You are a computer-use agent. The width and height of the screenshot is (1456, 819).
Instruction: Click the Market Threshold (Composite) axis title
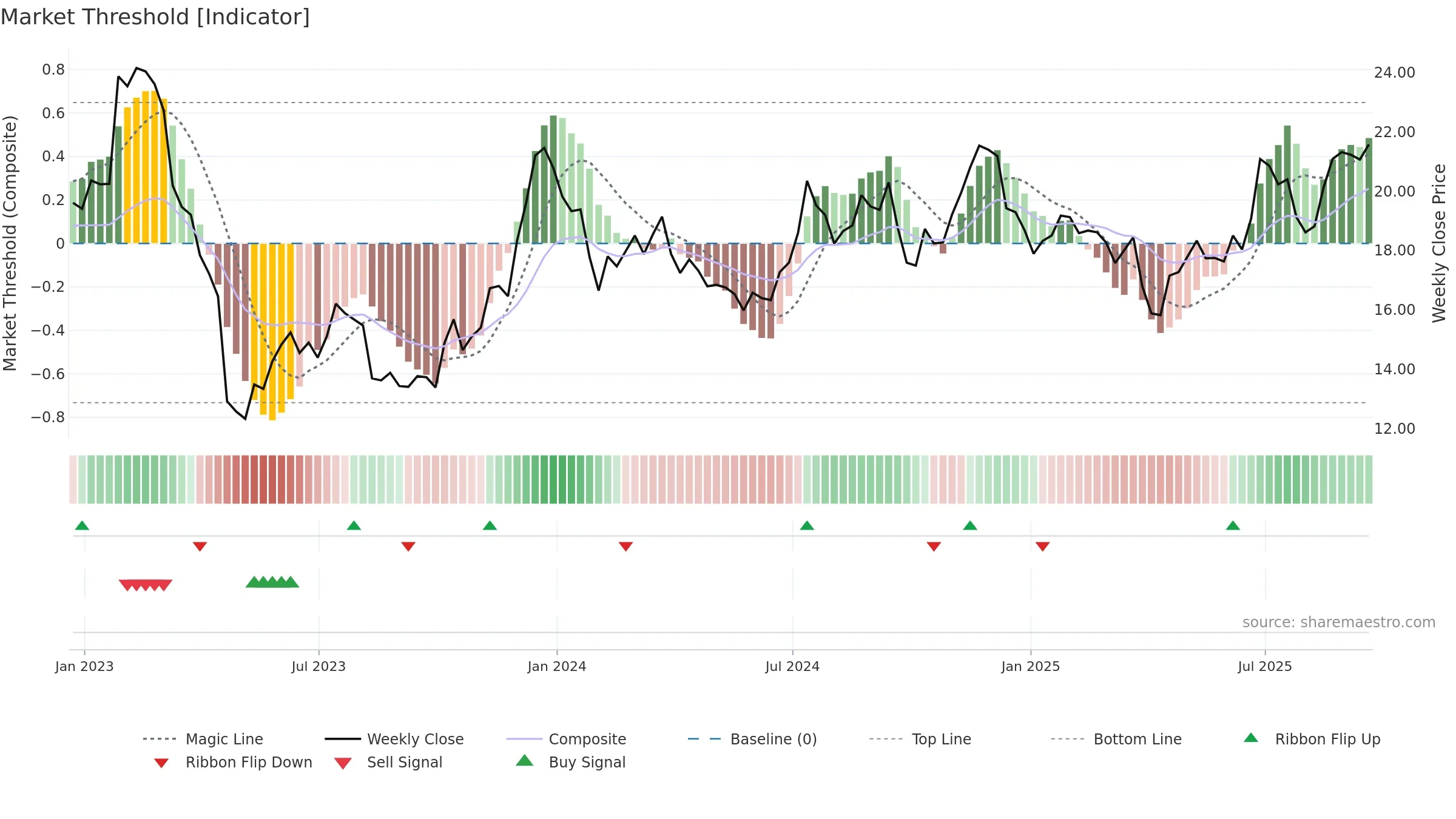click(10, 243)
